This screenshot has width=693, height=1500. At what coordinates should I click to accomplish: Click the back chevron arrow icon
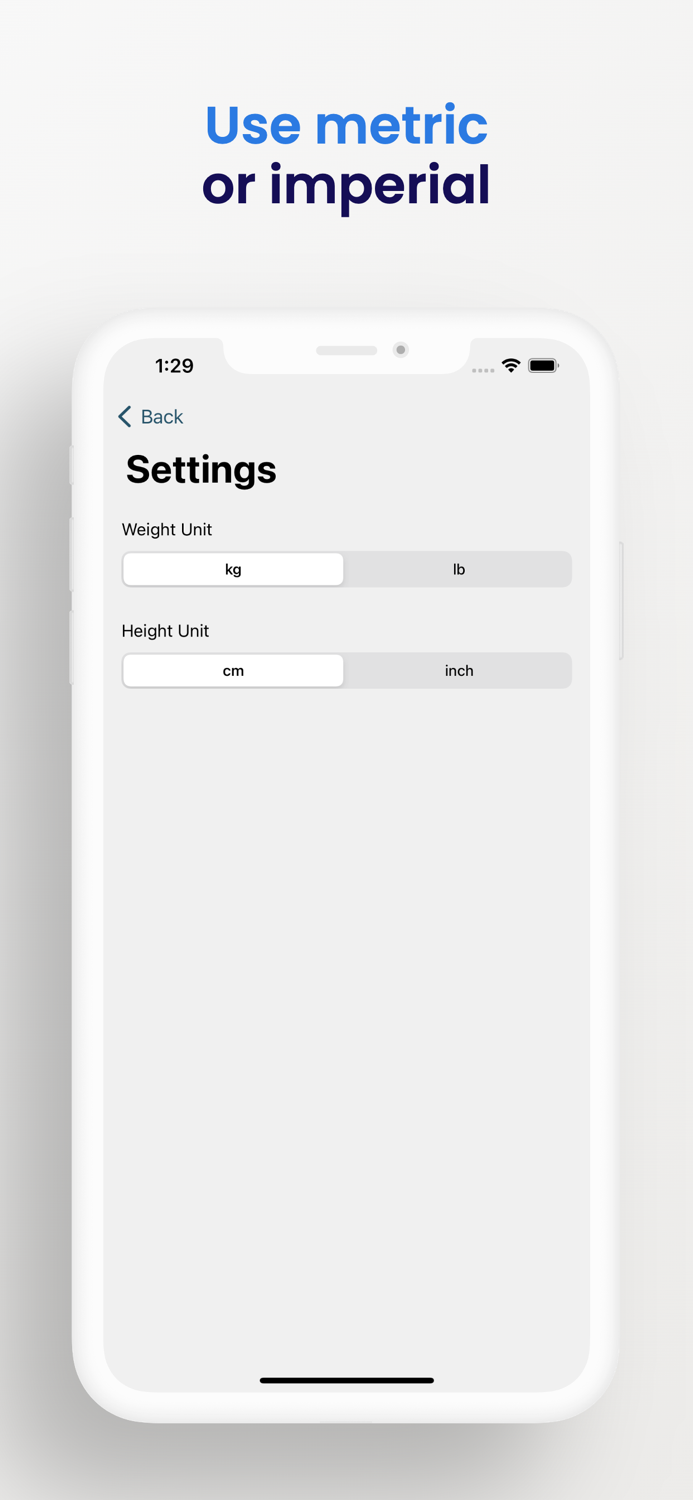[124, 416]
